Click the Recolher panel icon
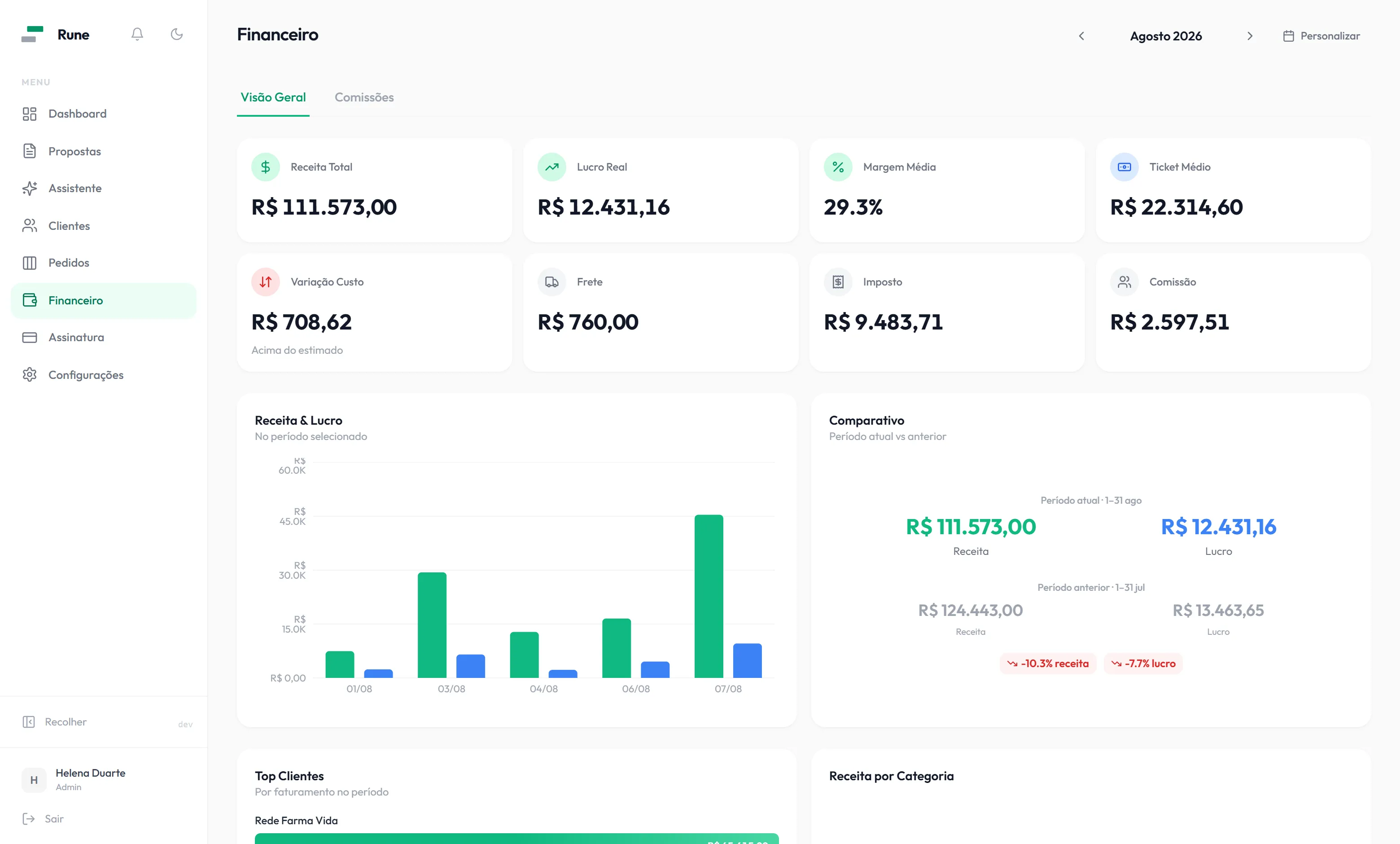Viewport: 1400px width, 844px height. (28, 722)
